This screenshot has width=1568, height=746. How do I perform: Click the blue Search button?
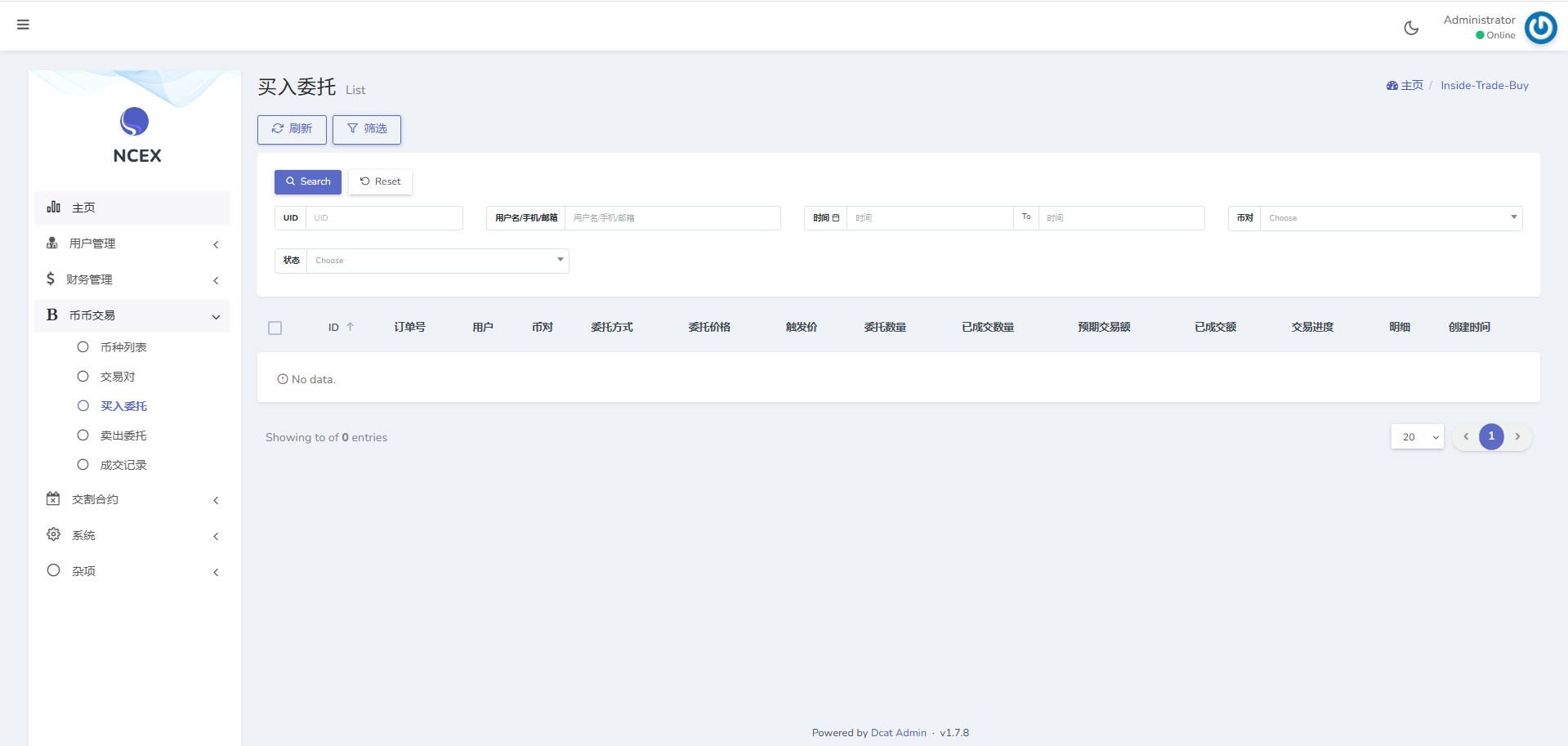(x=308, y=181)
